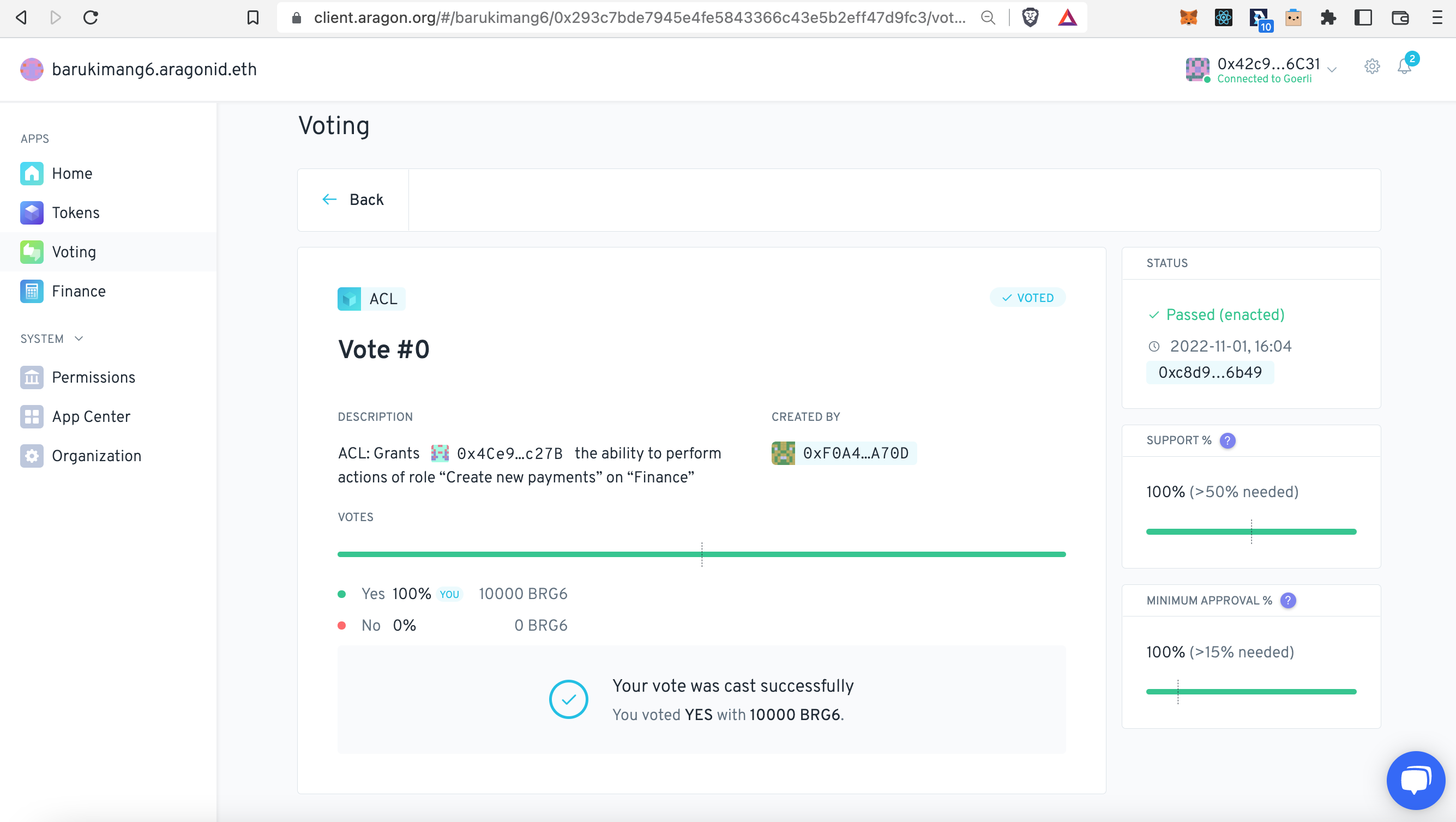Reload the page
Image resolution: width=1456 pixels, height=822 pixels.
[x=91, y=17]
